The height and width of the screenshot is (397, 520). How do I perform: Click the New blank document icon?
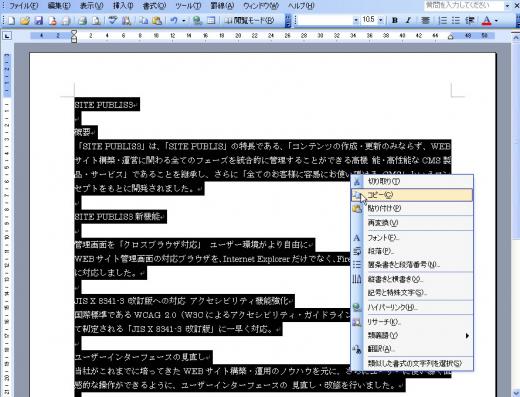point(11,21)
